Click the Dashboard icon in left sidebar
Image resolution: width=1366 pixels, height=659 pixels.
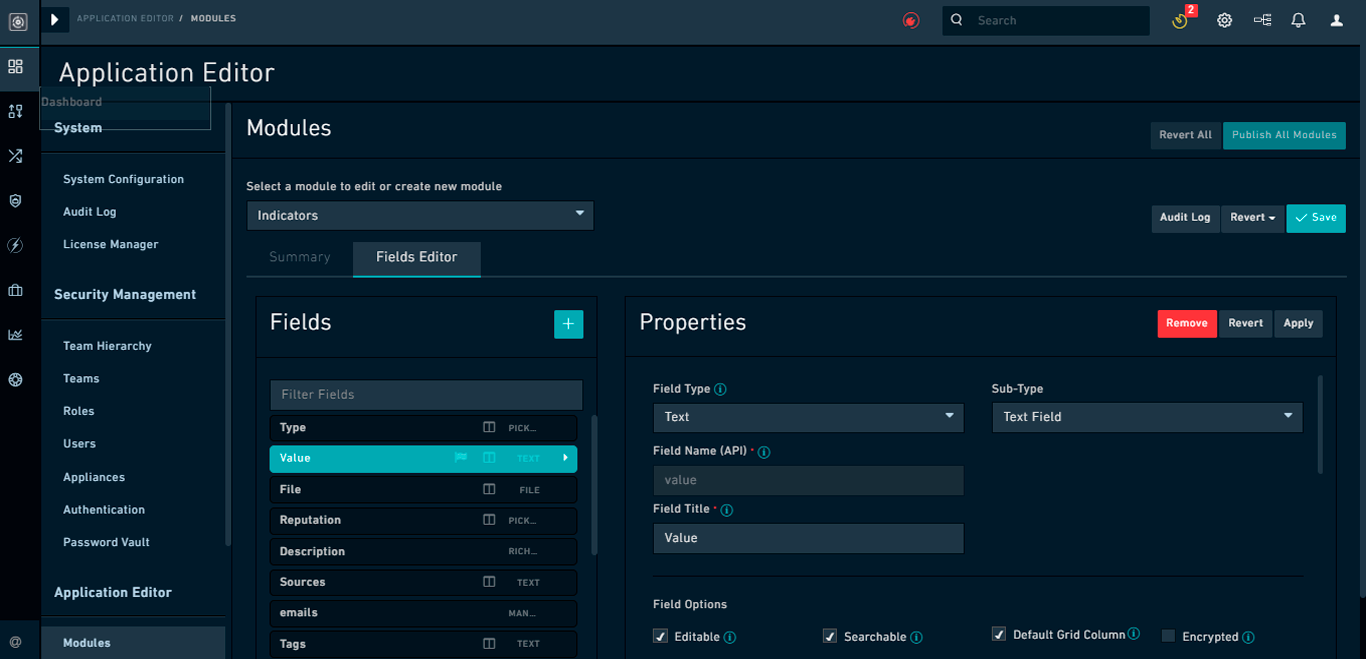(x=15, y=67)
